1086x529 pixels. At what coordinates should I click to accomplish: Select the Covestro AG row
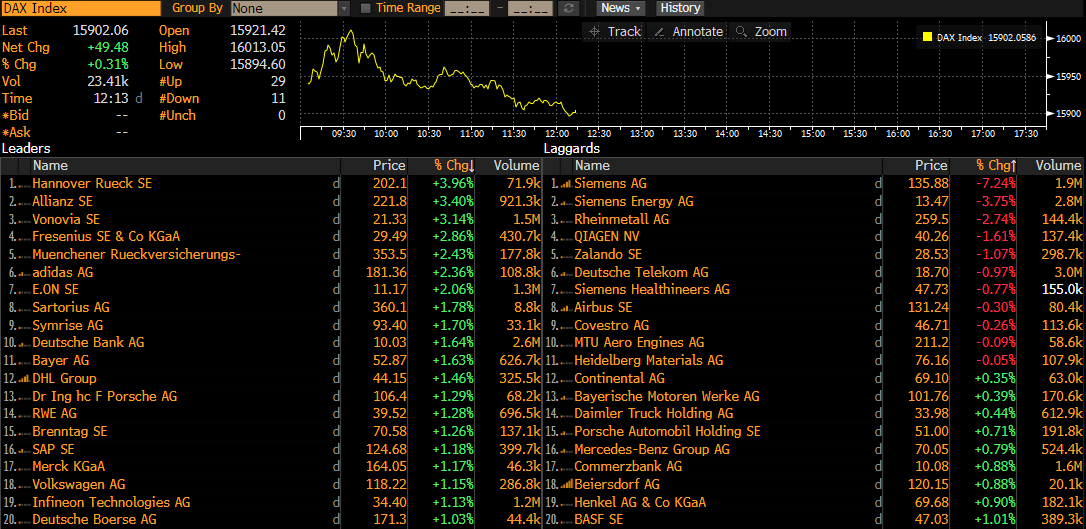[x=814, y=325]
